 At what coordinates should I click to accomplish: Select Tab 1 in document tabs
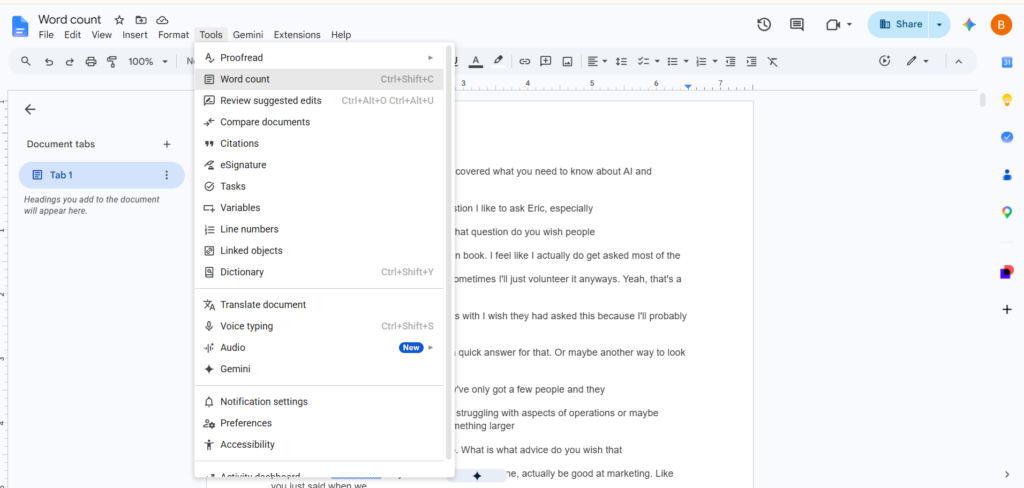(101, 175)
